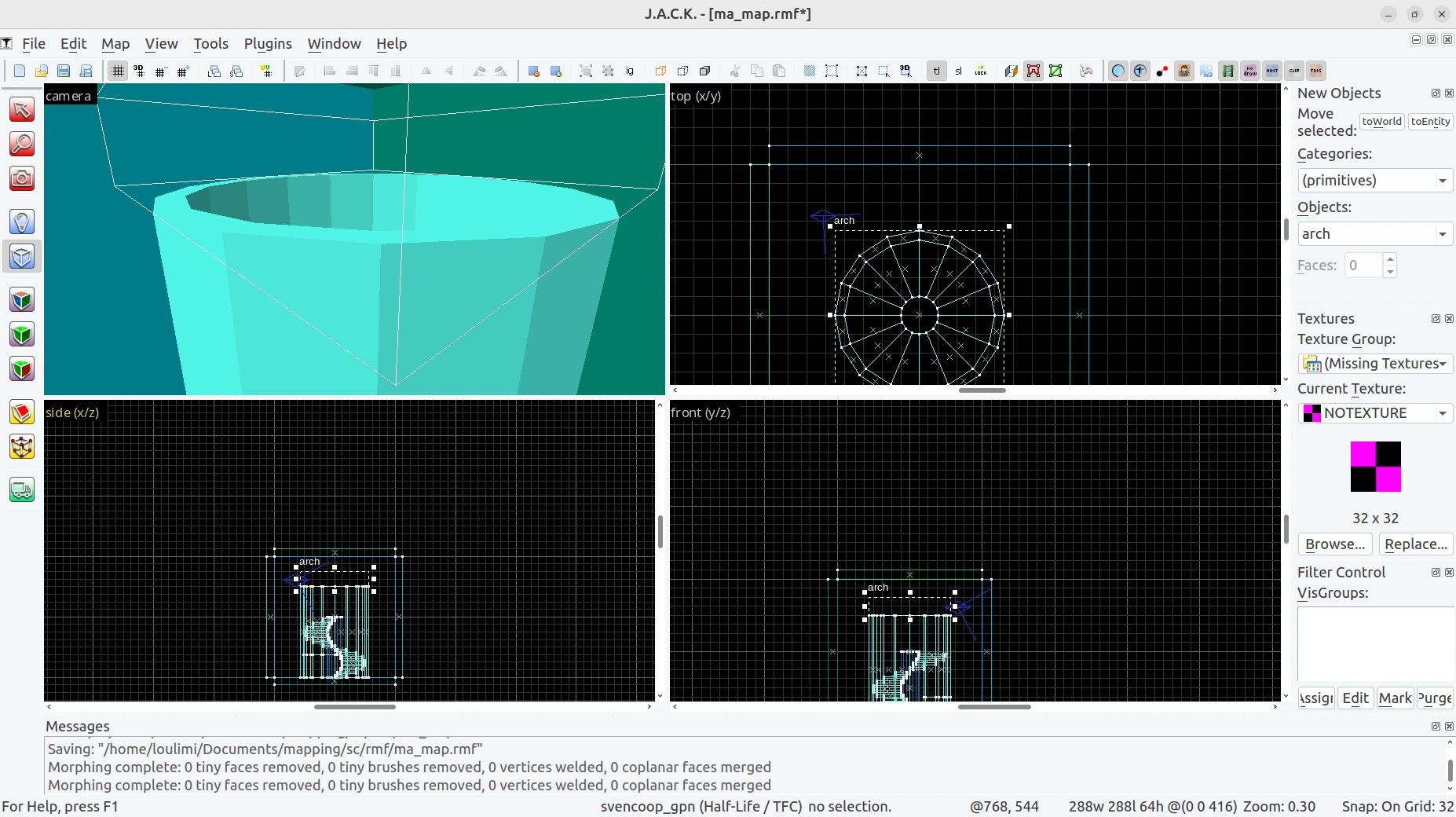
Task: Toggle texture lock tl button
Action: [936, 71]
